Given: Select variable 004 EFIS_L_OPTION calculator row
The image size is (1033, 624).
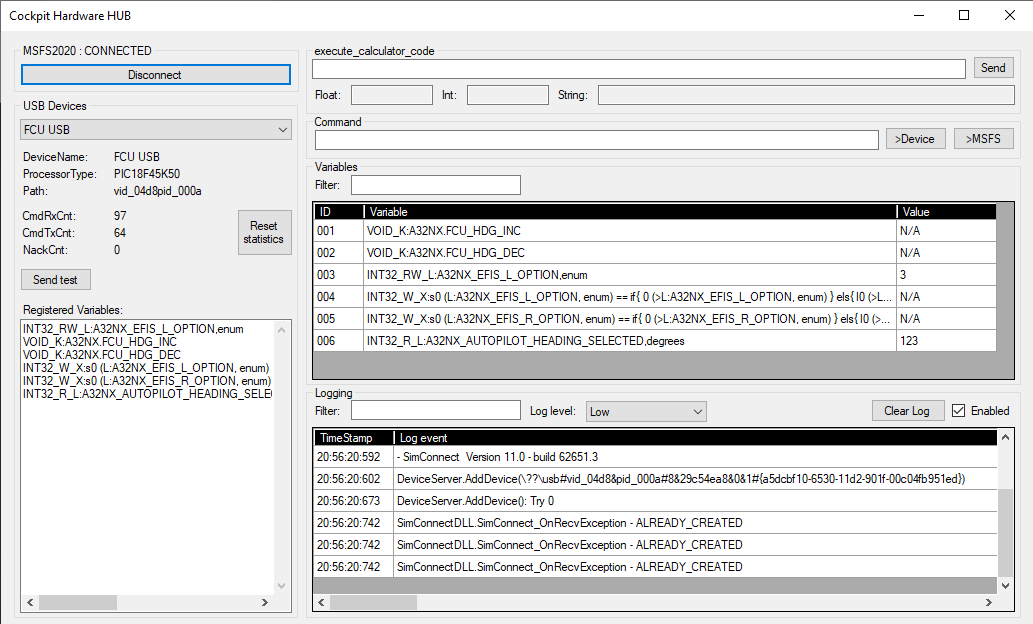Looking at the screenshot, I should pos(655,297).
